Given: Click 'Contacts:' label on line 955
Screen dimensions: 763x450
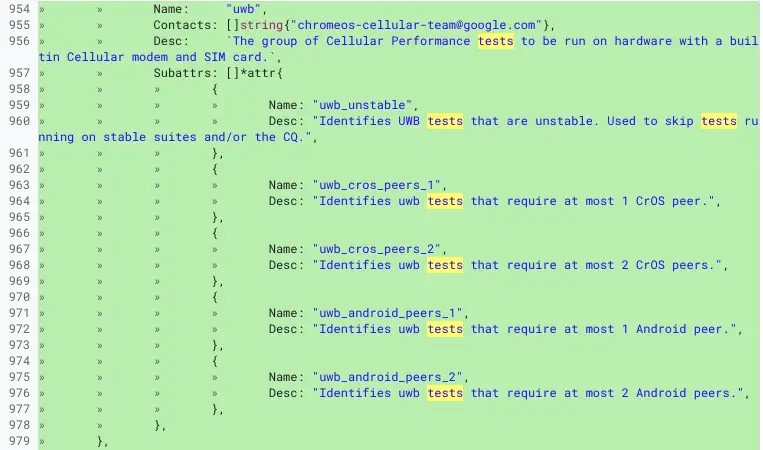Looking at the screenshot, I should [x=185, y=25].
